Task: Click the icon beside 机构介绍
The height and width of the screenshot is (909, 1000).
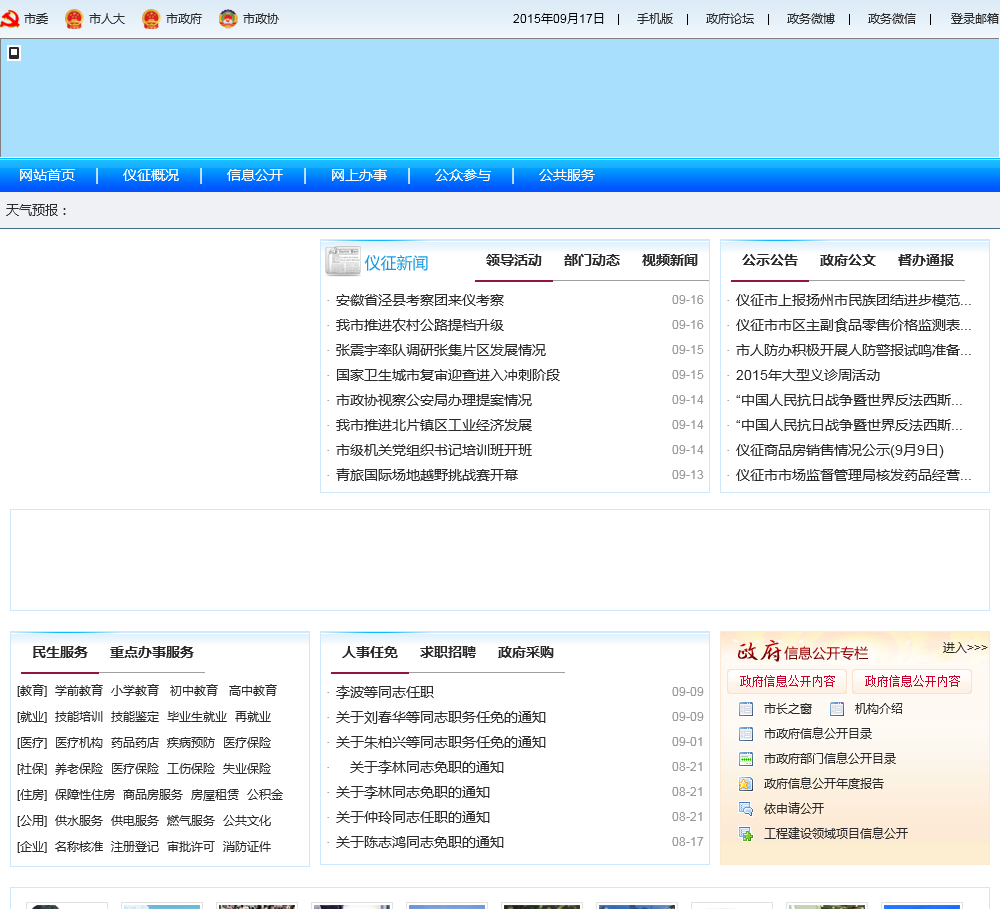Action: coord(837,709)
